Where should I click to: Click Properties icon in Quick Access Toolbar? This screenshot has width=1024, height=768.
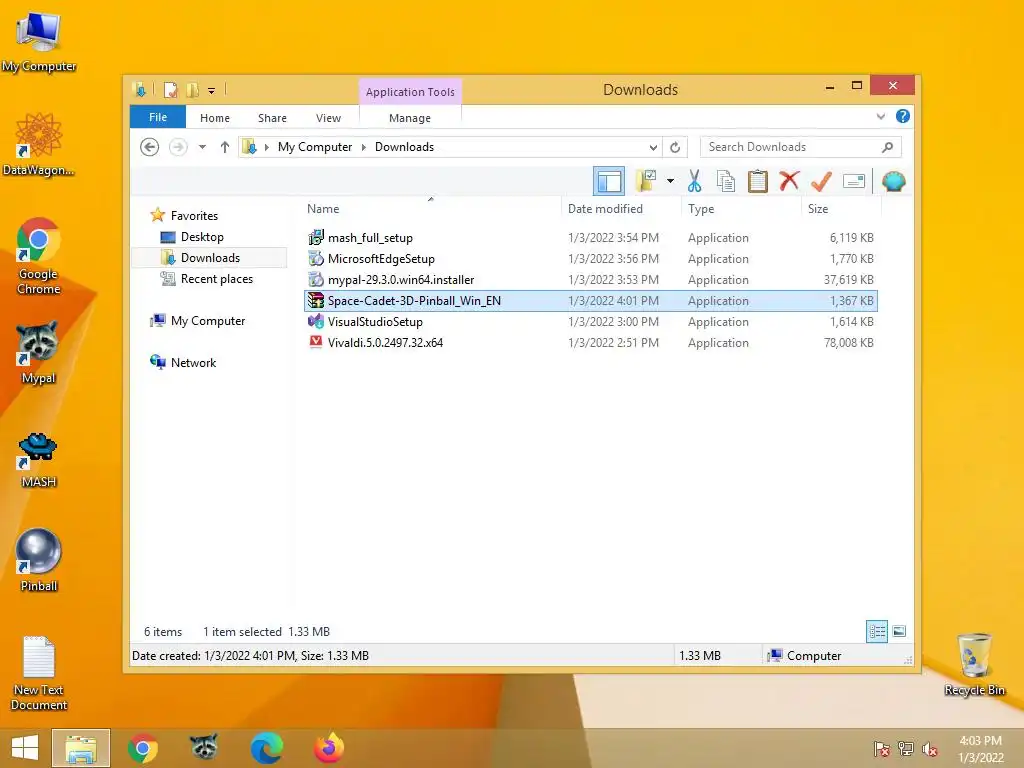170,89
